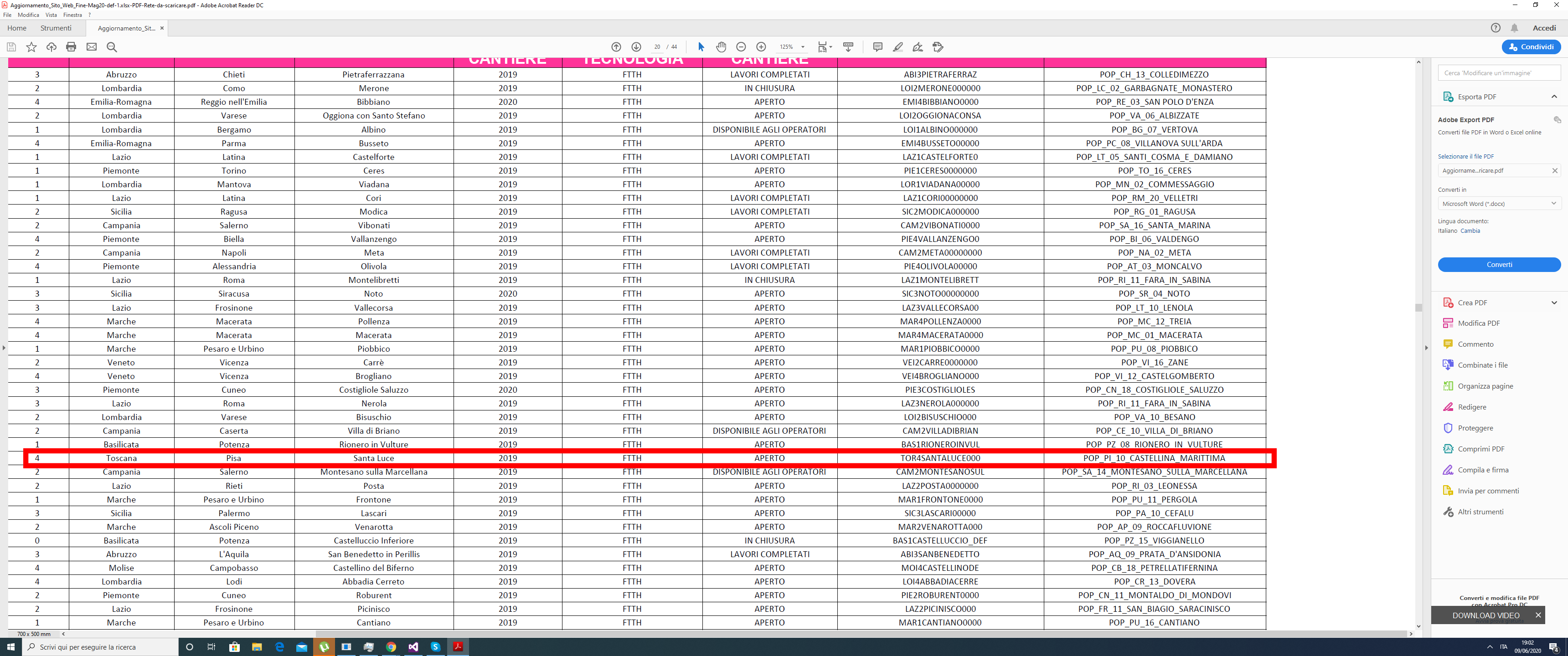Click the Cambia language link
The height and width of the screenshot is (656, 1568).
(1470, 231)
